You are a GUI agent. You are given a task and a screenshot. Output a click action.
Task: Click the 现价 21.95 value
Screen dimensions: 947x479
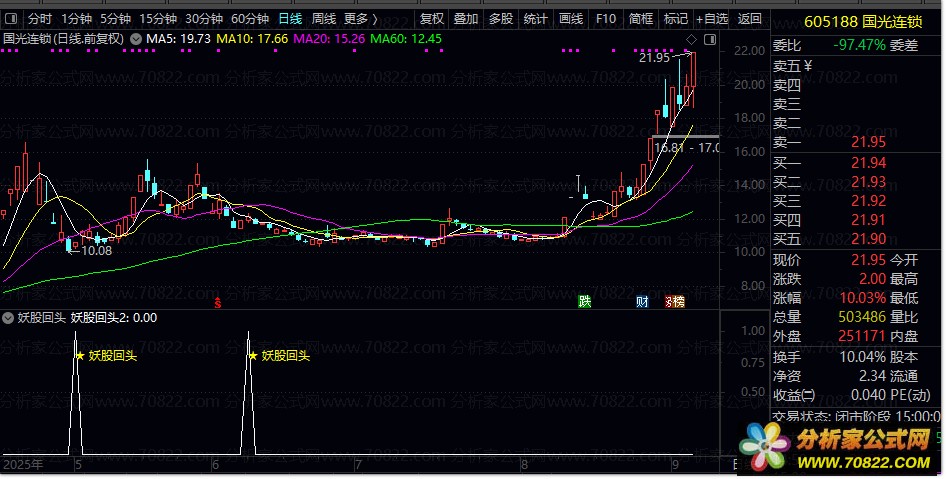[868, 260]
